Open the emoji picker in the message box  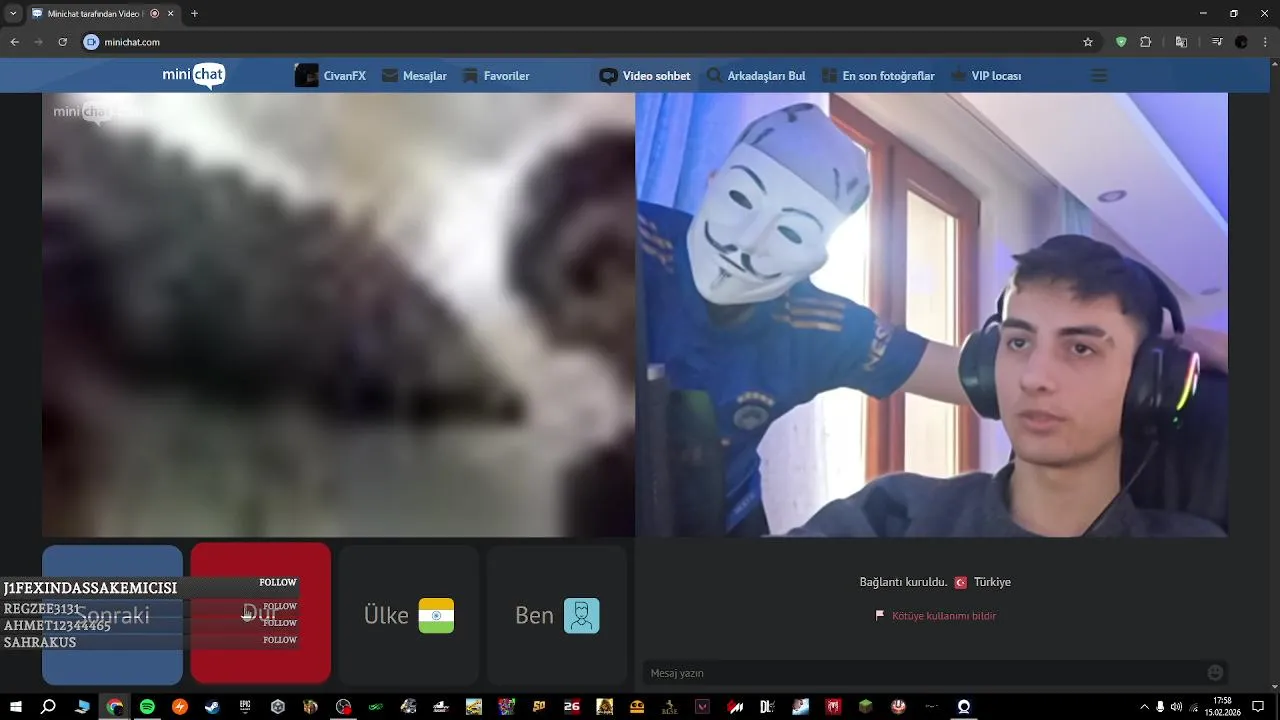tap(1215, 673)
